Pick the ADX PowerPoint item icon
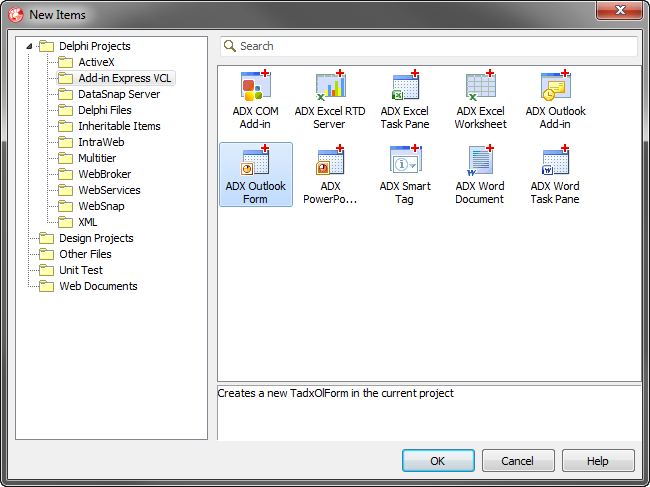This screenshot has height=487, width=650. pos(330,161)
